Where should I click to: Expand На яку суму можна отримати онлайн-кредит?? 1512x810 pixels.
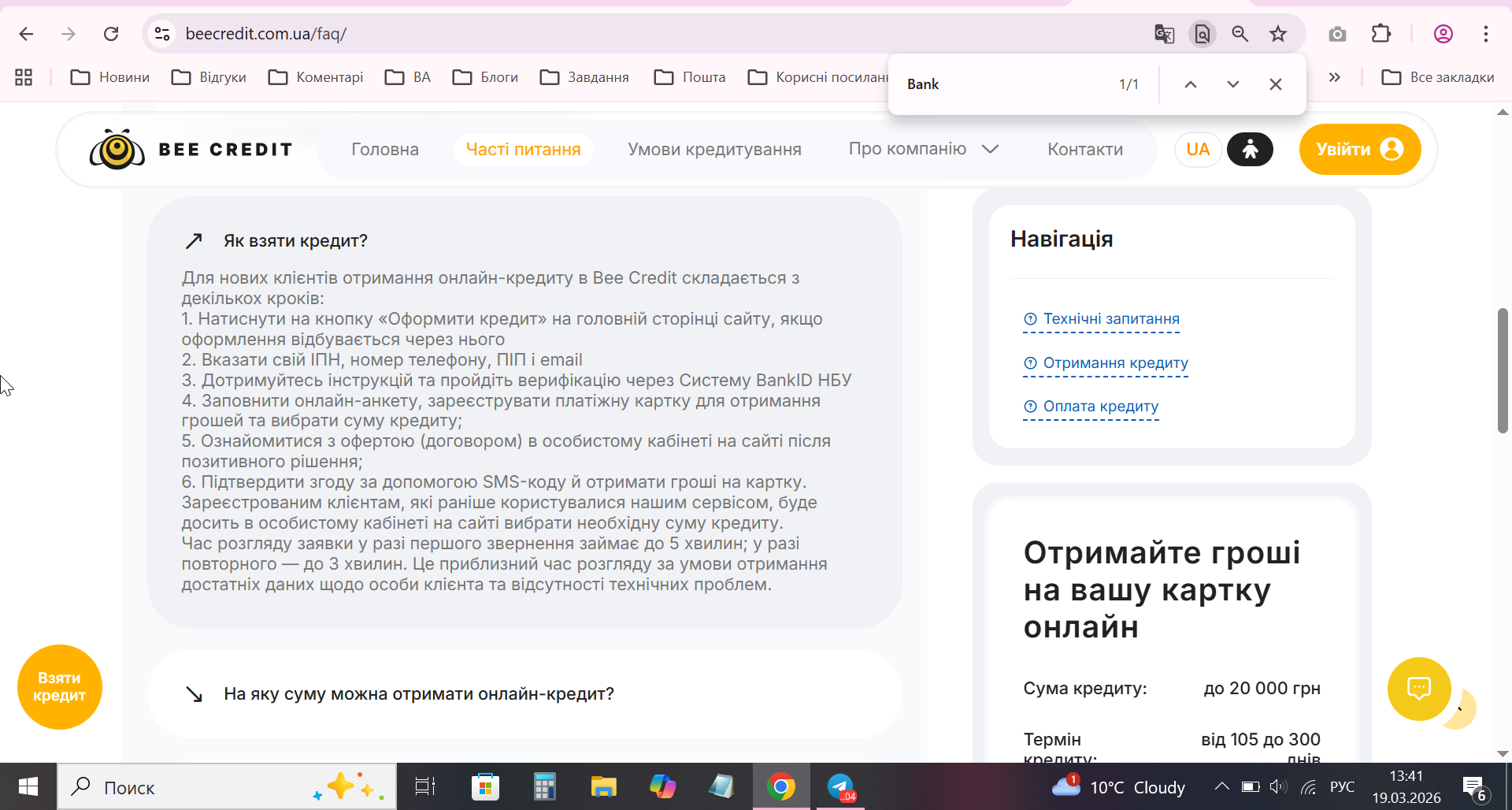524,694
